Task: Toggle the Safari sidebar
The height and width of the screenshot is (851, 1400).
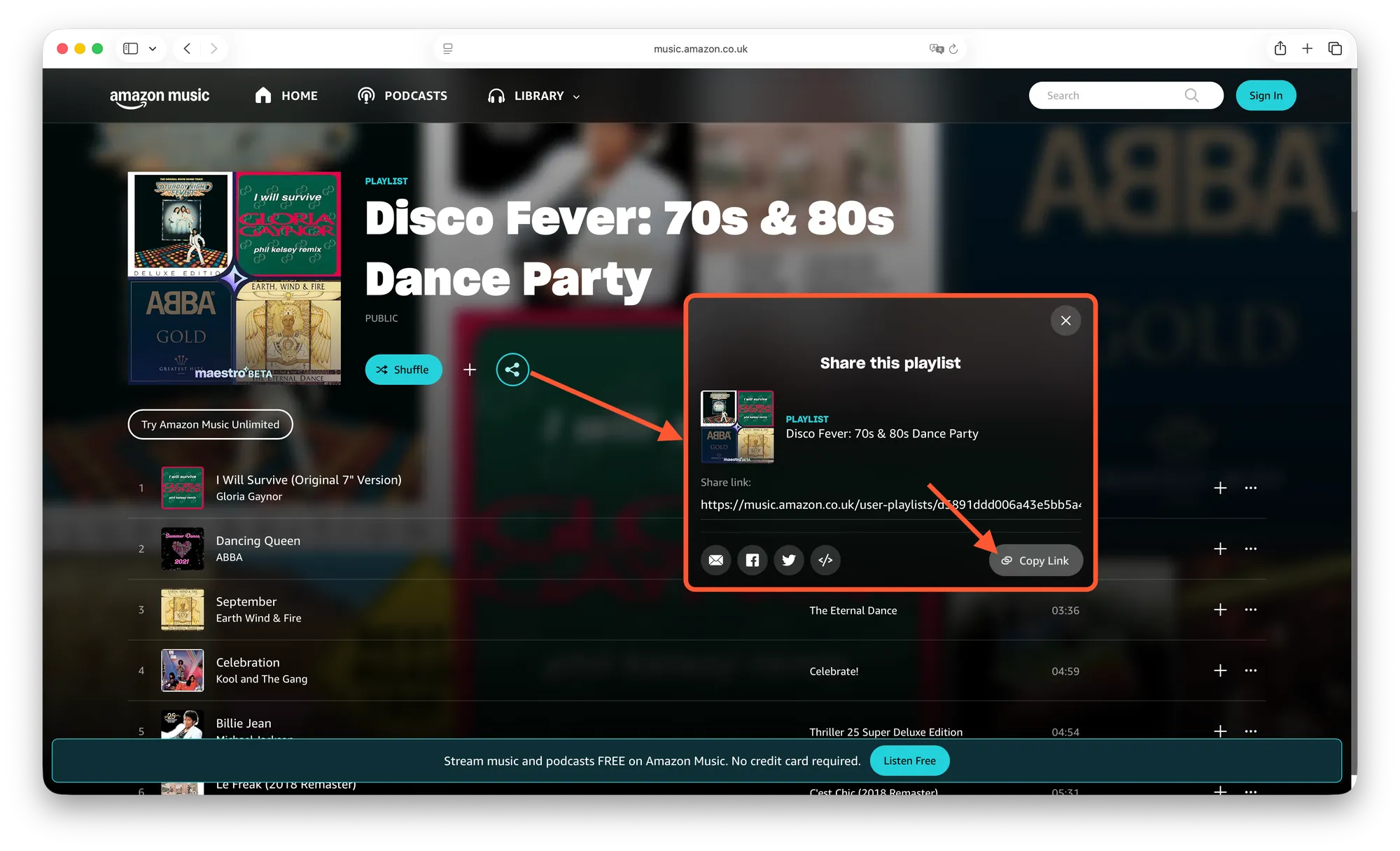Action: tap(130, 48)
